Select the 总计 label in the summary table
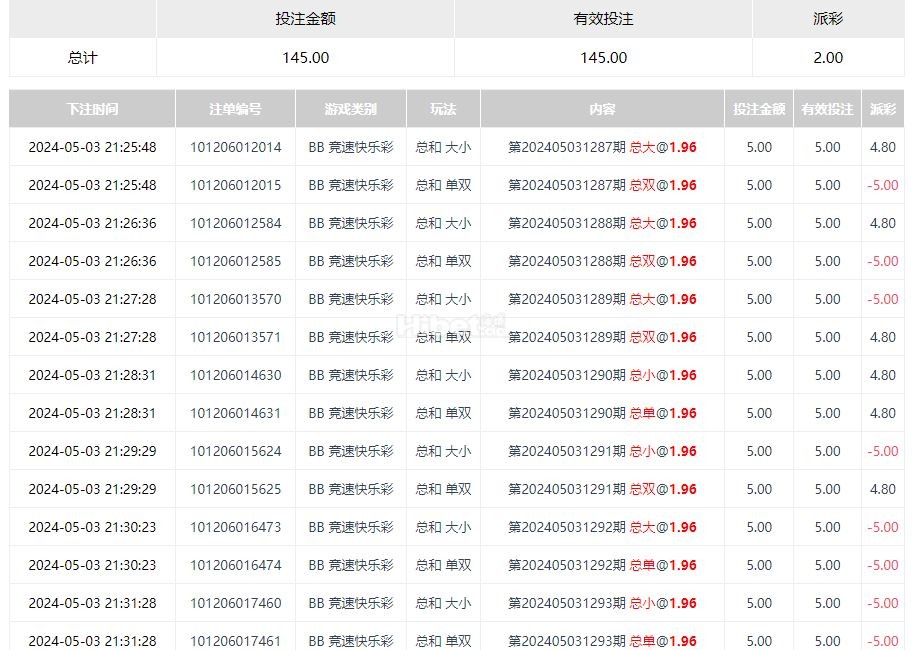 click(82, 58)
